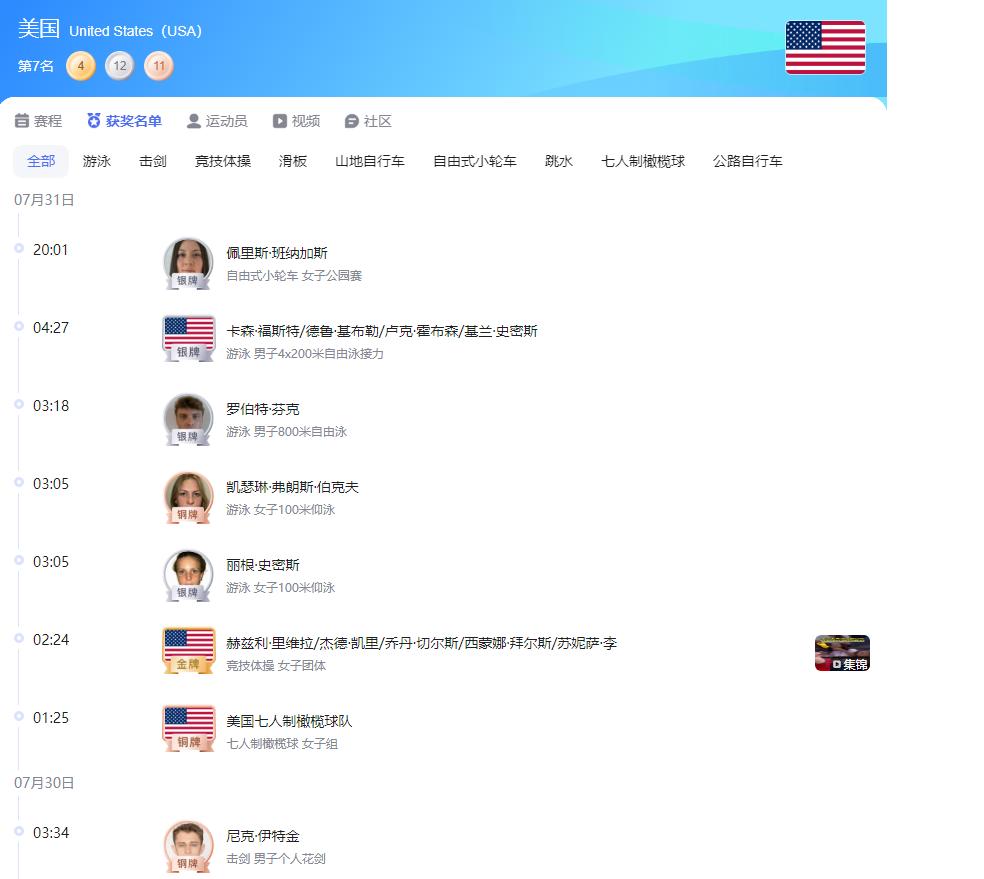Click event text 竞技体操 女子团体
This screenshot has width=984, height=879.
point(275,666)
